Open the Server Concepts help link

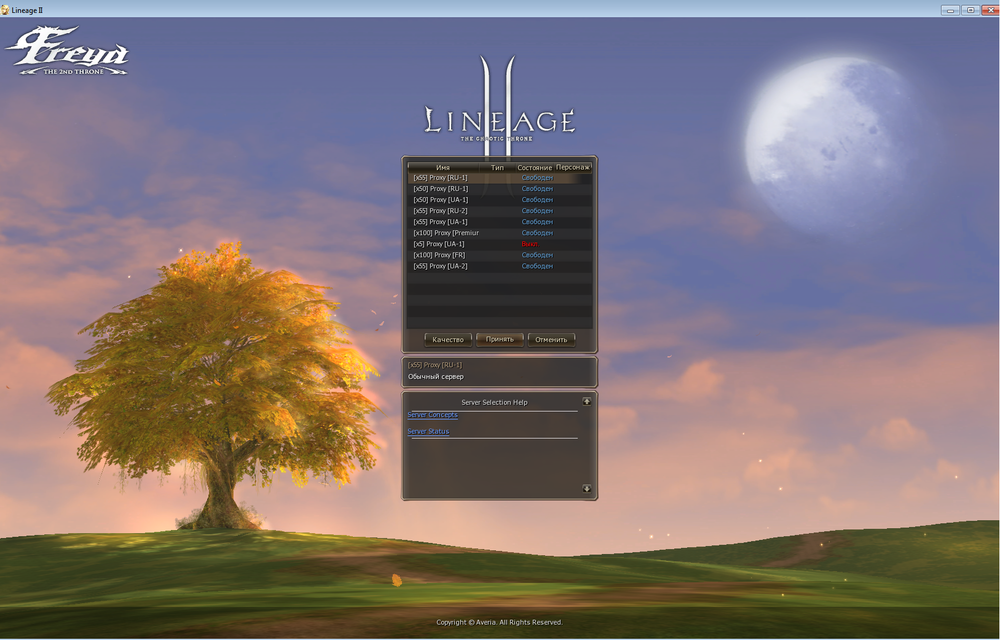pyautogui.click(x=433, y=415)
